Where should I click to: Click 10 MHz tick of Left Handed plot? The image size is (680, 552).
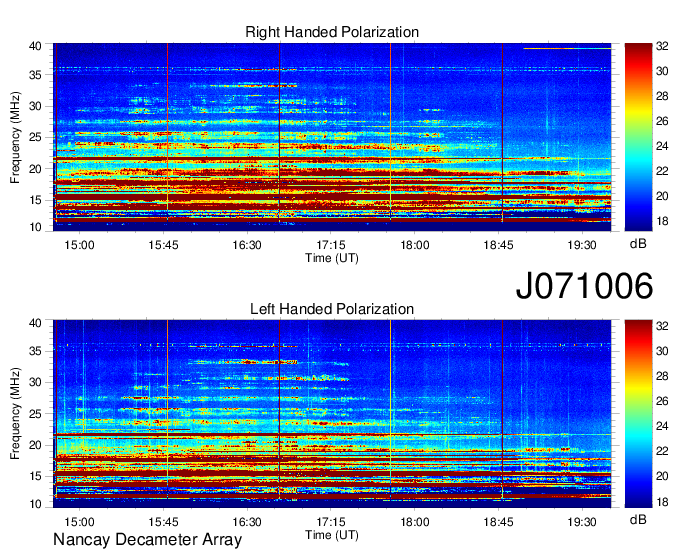[x=36, y=504]
